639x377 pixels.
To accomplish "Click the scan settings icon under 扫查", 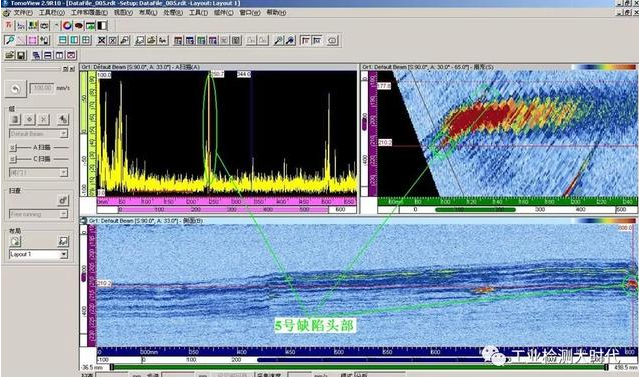I will pos(63,200).
